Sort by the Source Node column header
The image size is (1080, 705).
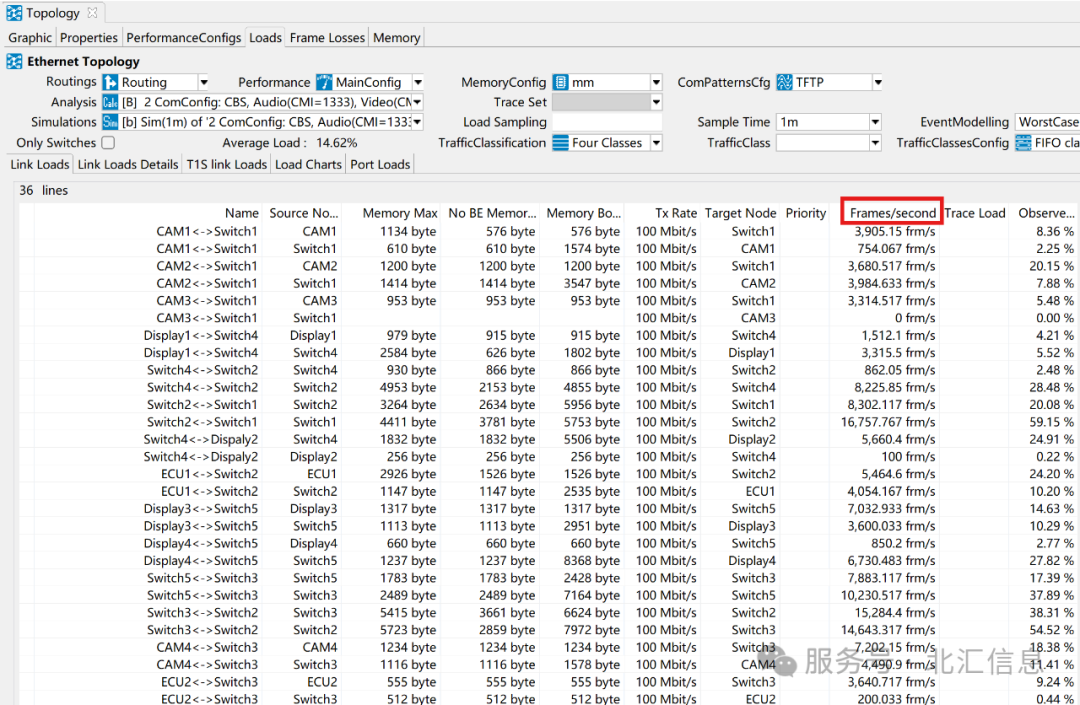click(304, 213)
